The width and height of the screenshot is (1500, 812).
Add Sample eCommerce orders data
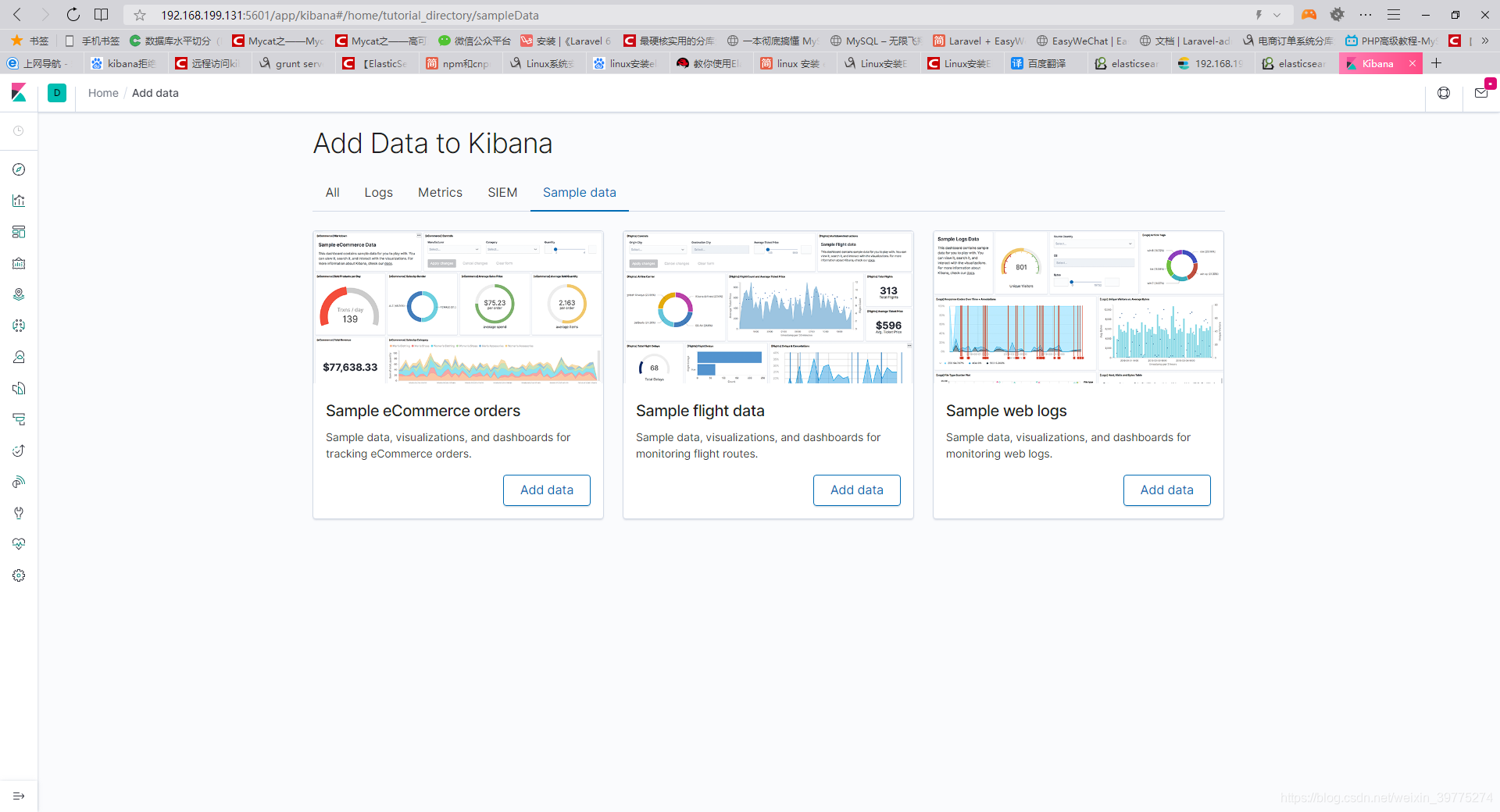[547, 490]
